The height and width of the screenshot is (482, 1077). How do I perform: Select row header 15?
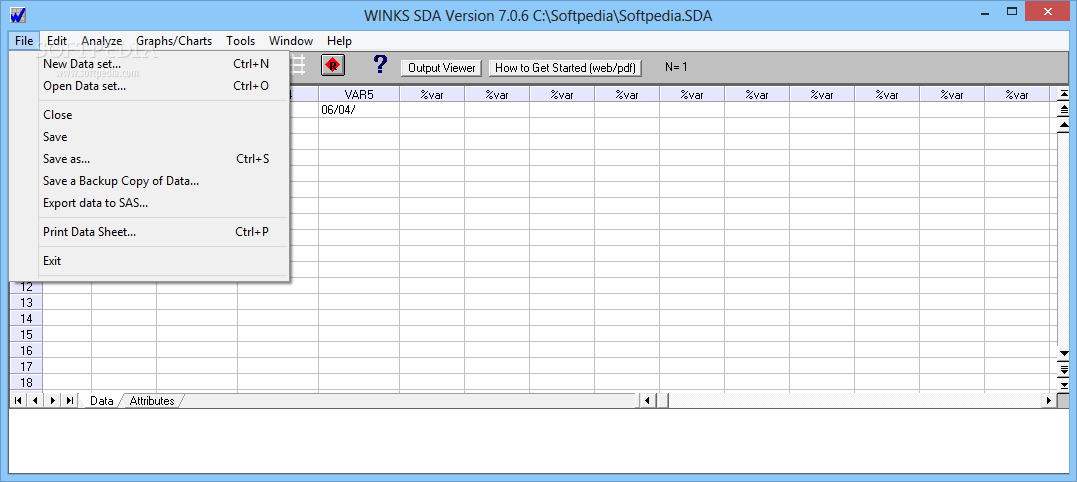pyautogui.click(x=26, y=334)
